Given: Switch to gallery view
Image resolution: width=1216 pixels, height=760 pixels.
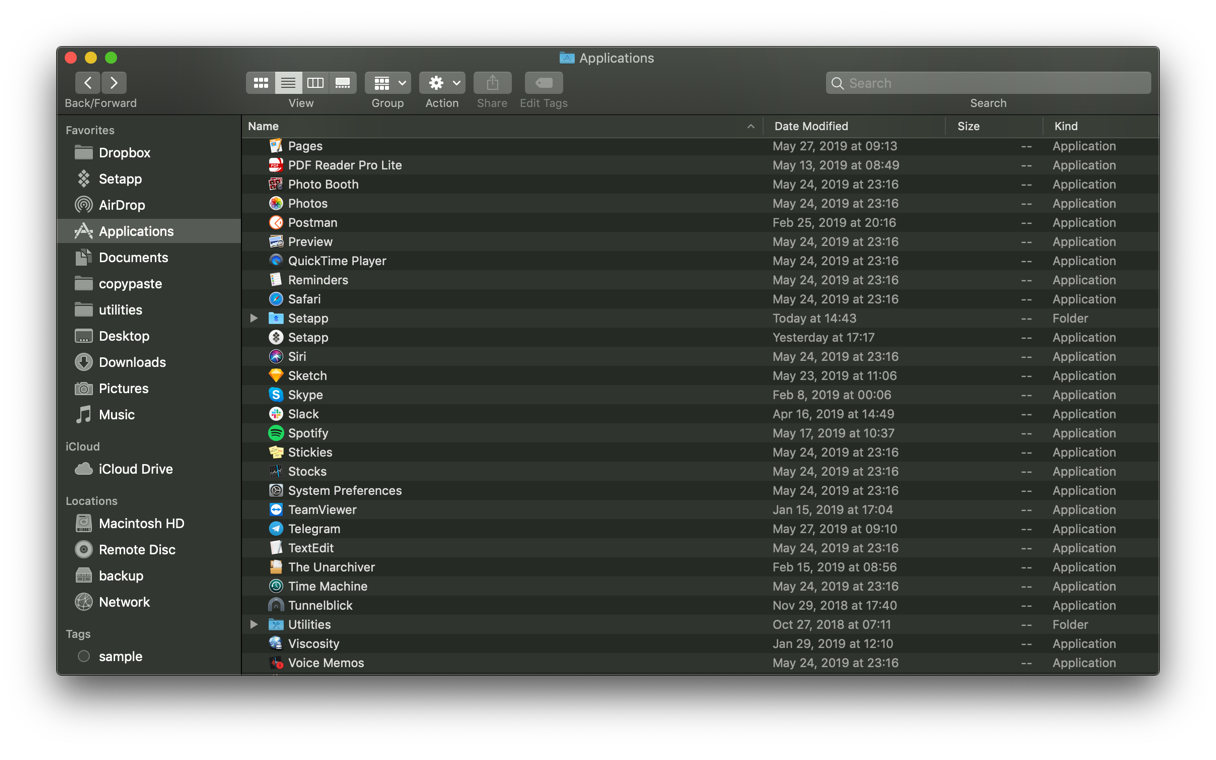Looking at the screenshot, I should [x=342, y=83].
